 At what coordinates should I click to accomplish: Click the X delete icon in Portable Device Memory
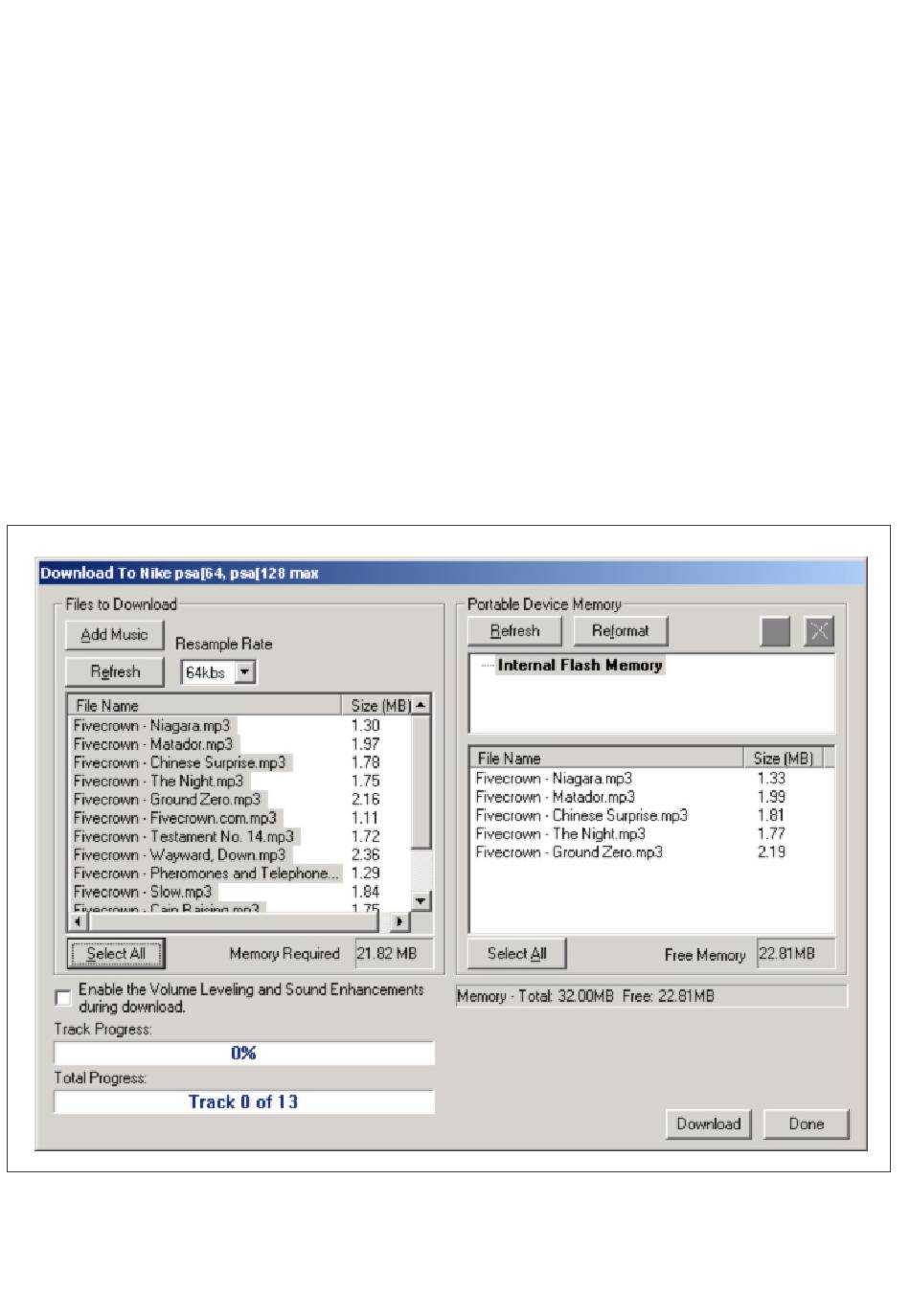819,631
